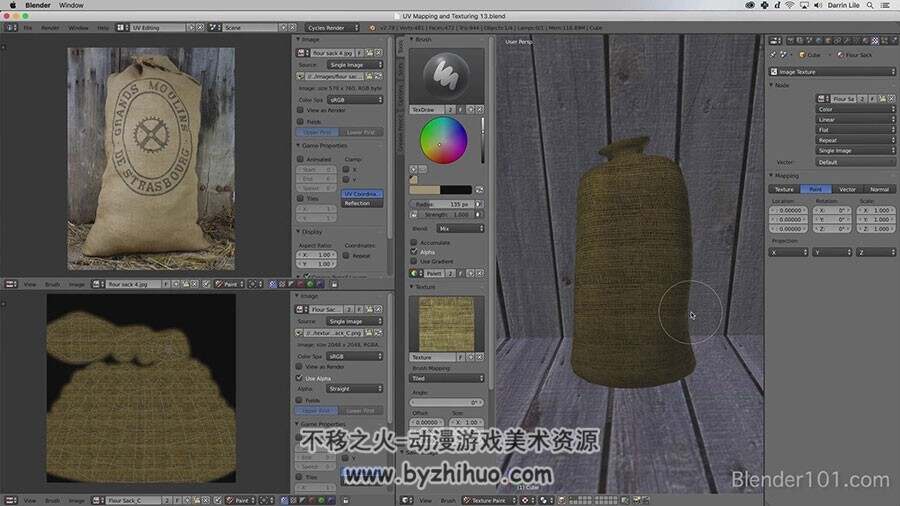The image size is (900, 506).
Task: Open the Render menu
Action: pos(50,28)
